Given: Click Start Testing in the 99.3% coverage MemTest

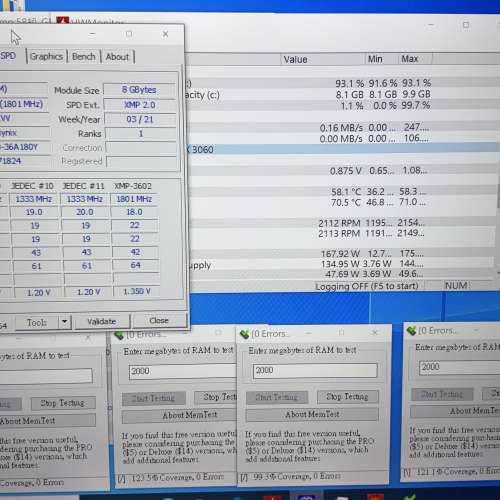Looking at the screenshot, I should pos(276,397).
